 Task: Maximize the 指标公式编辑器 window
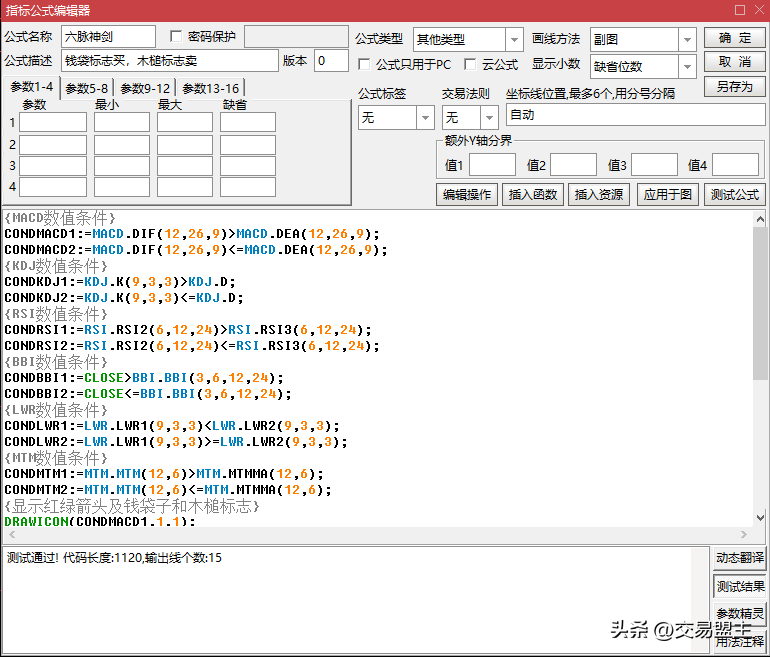[740, 10]
